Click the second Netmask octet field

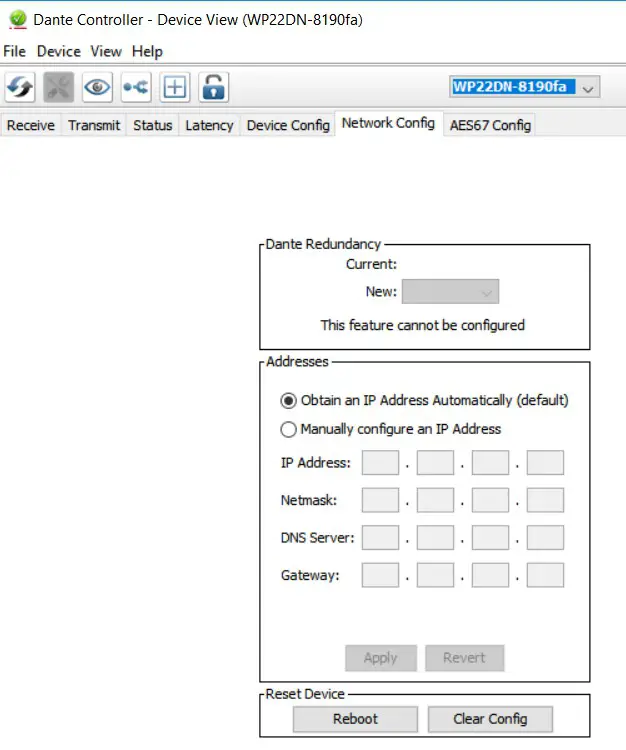435,500
